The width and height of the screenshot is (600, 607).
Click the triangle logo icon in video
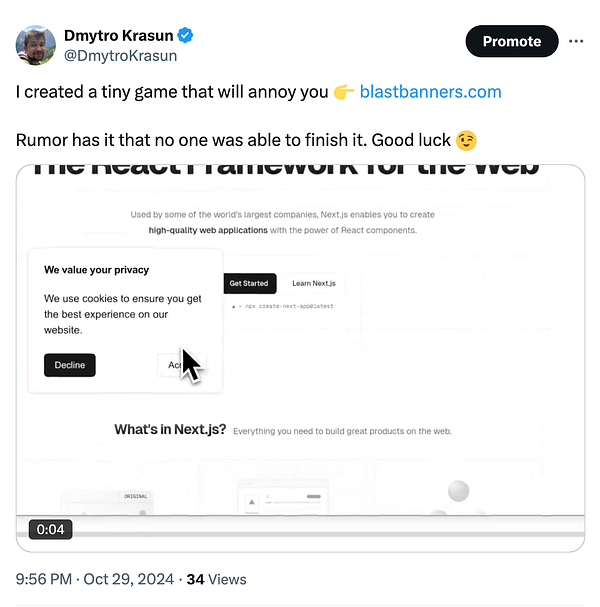point(252,502)
